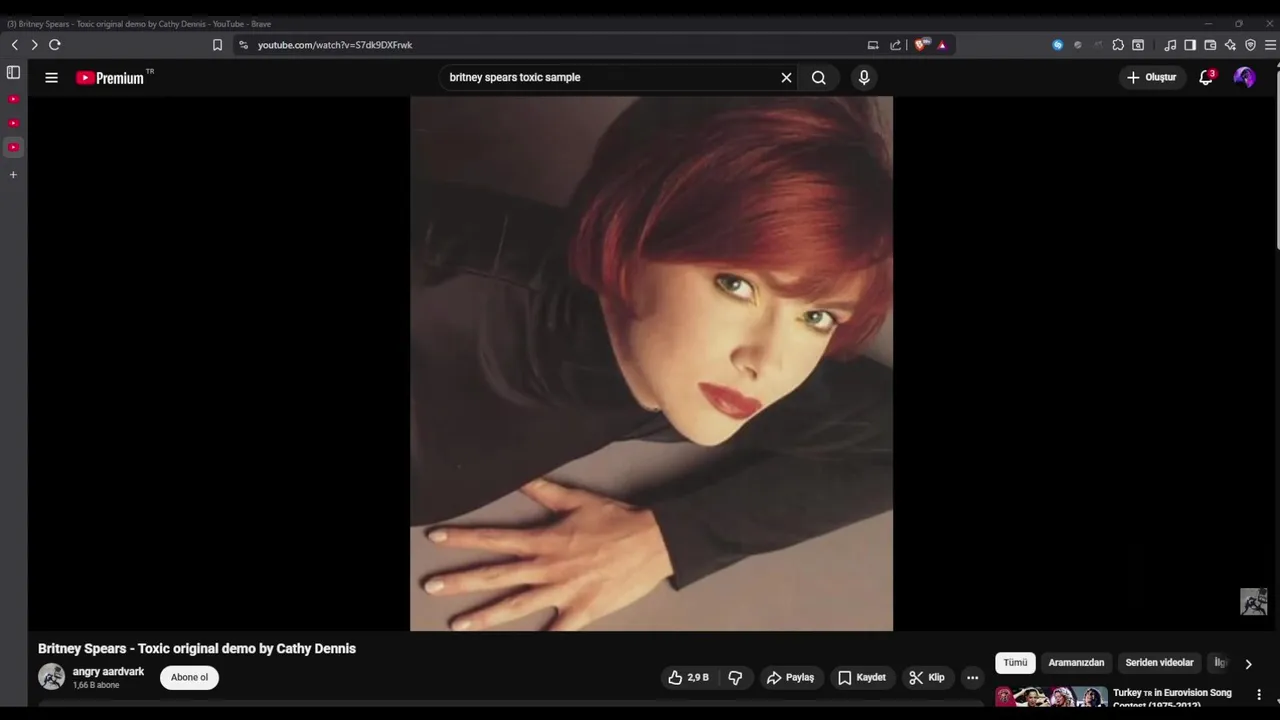
Task: Reload the YouTube page
Action: point(55,45)
